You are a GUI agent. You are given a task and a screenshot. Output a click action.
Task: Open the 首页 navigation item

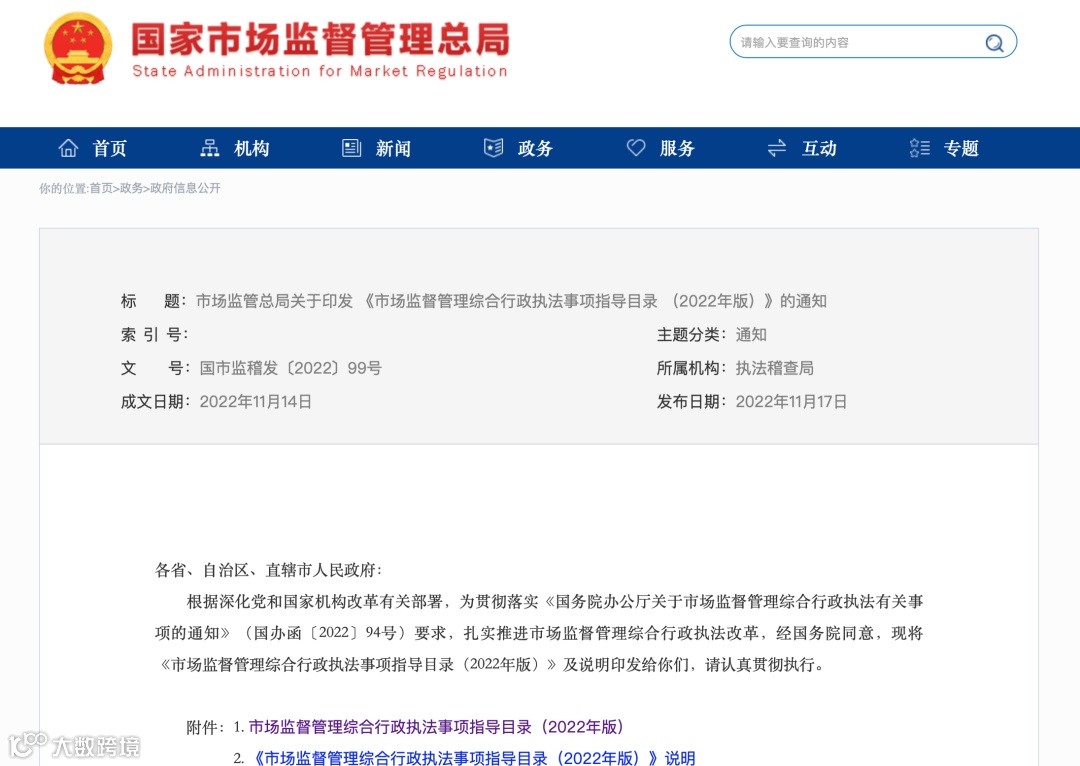point(110,148)
